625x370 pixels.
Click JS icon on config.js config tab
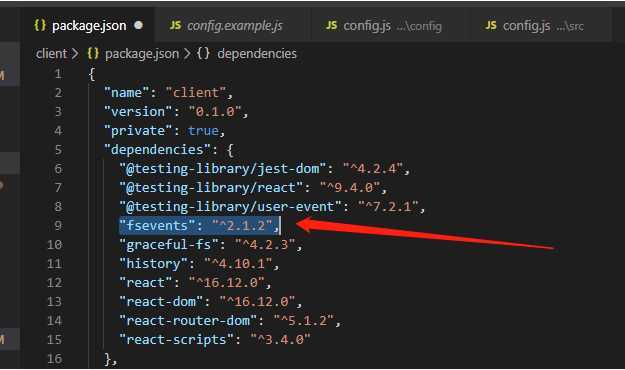(331, 26)
